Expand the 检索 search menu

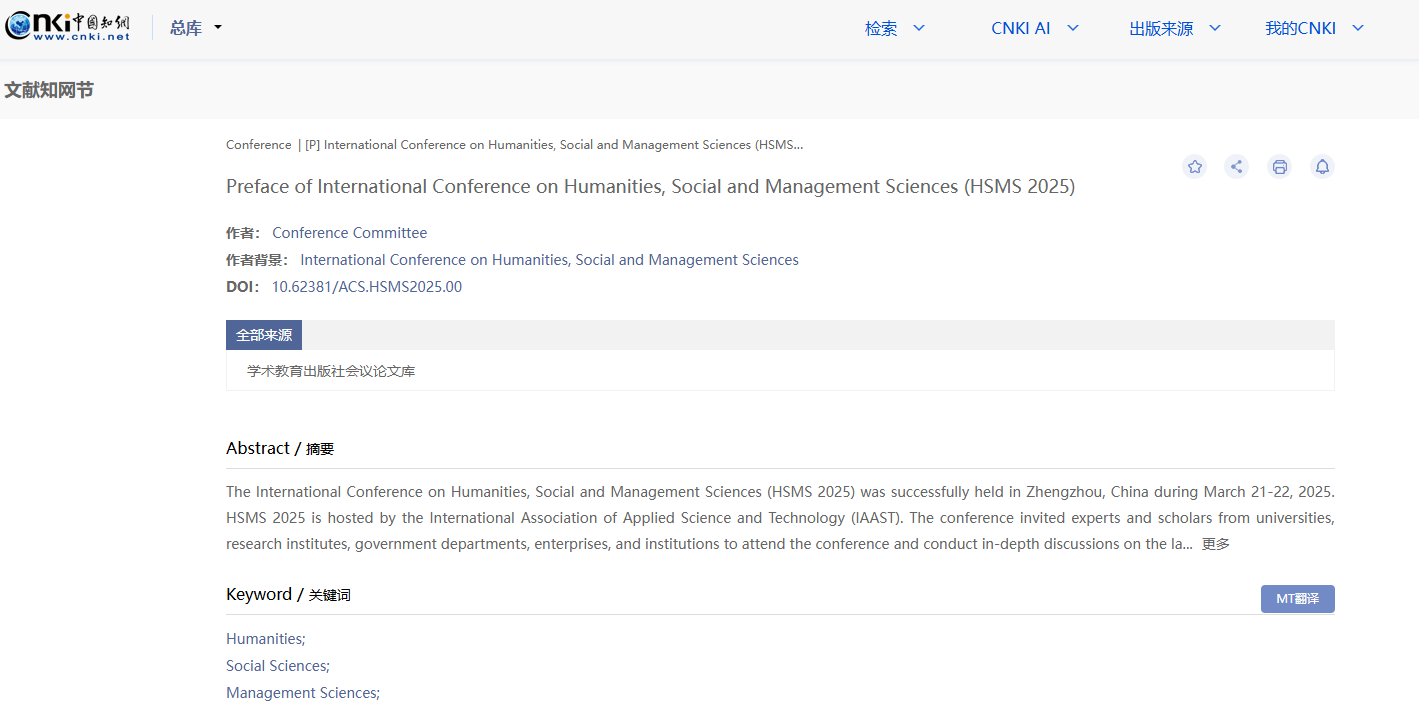[x=894, y=28]
